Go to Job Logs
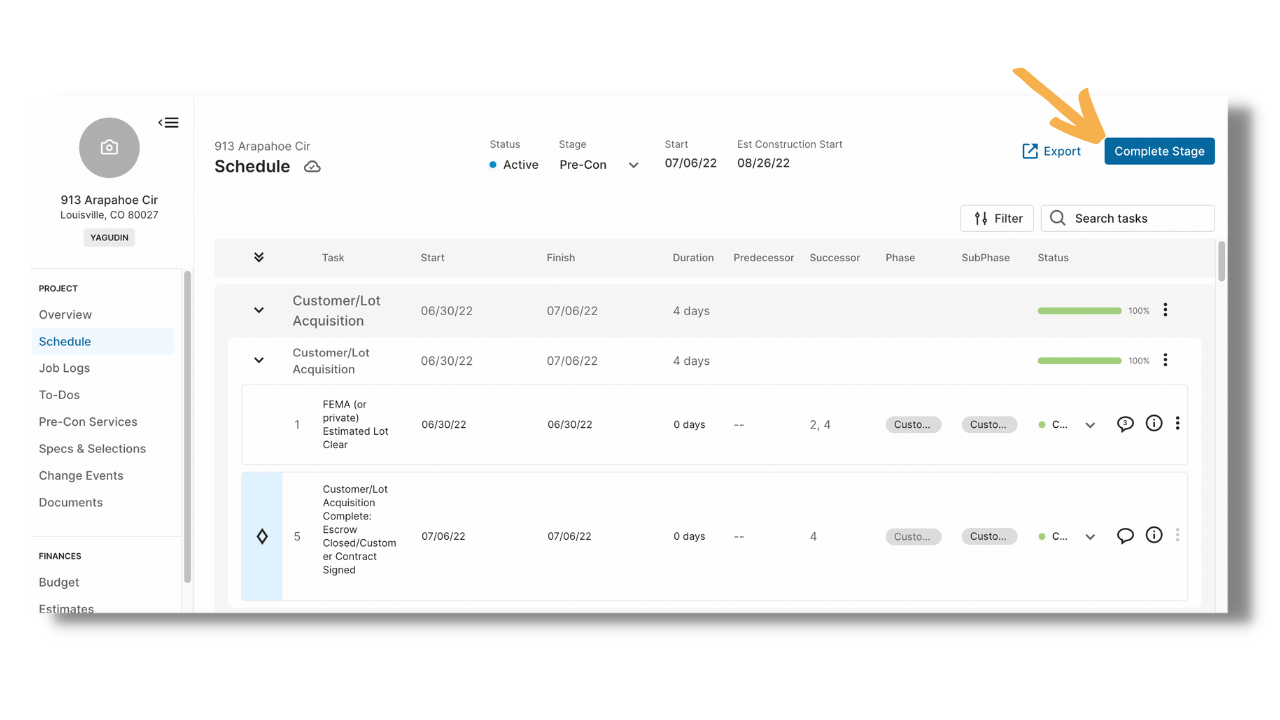This screenshot has height=720, width=1280. point(64,368)
